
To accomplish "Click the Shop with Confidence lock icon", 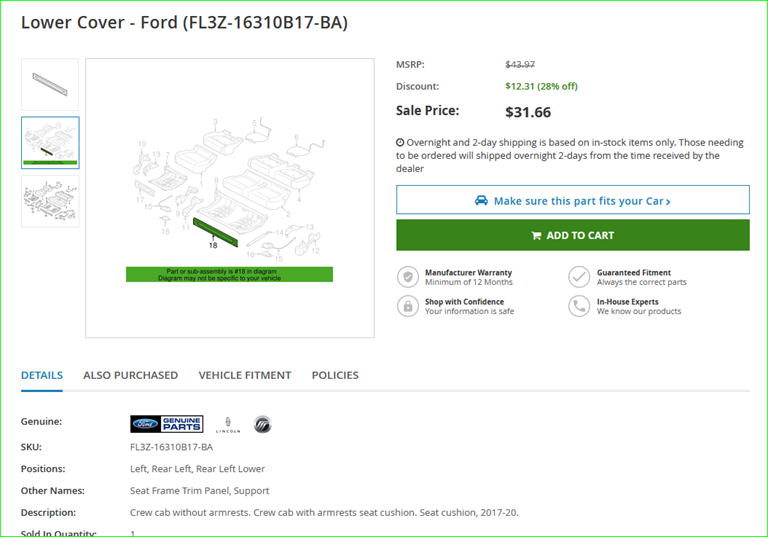I will click(x=408, y=306).
